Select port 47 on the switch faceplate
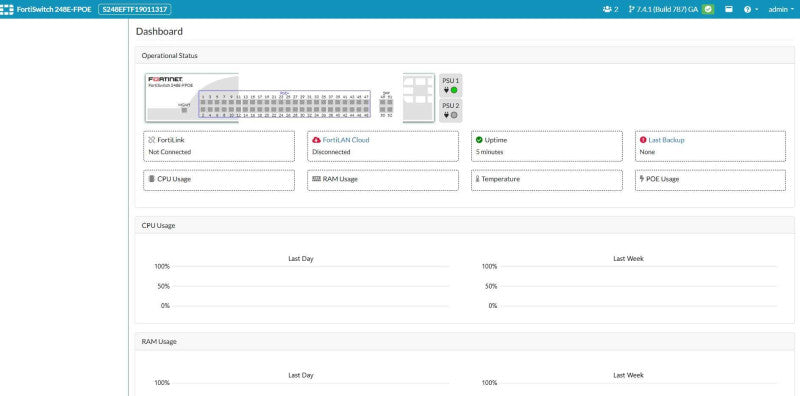 (x=366, y=102)
